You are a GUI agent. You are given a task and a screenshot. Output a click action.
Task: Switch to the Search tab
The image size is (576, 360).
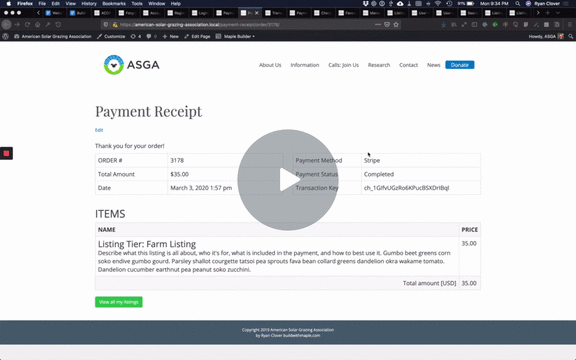point(468,13)
